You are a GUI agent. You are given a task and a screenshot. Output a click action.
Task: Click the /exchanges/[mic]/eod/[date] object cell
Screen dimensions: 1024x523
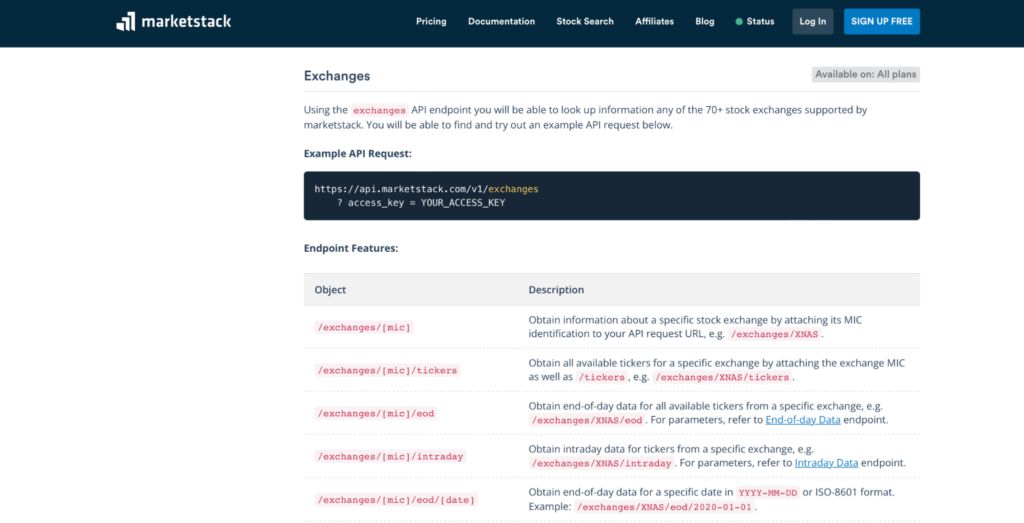point(396,499)
